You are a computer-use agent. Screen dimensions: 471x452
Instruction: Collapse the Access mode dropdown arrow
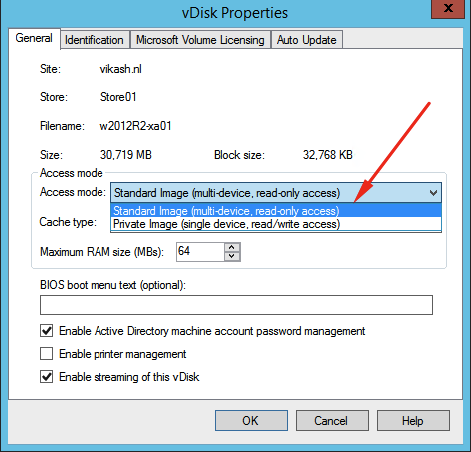(433, 193)
